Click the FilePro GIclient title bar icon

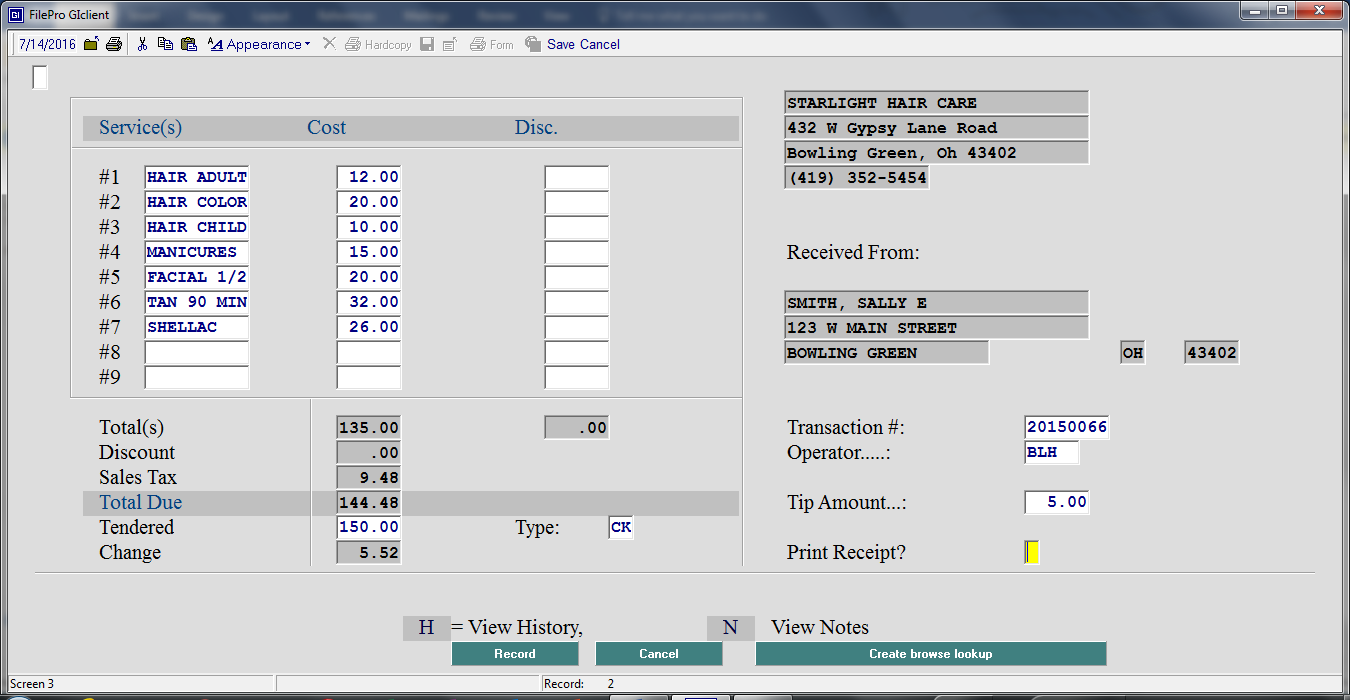click(x=16, y=15)
